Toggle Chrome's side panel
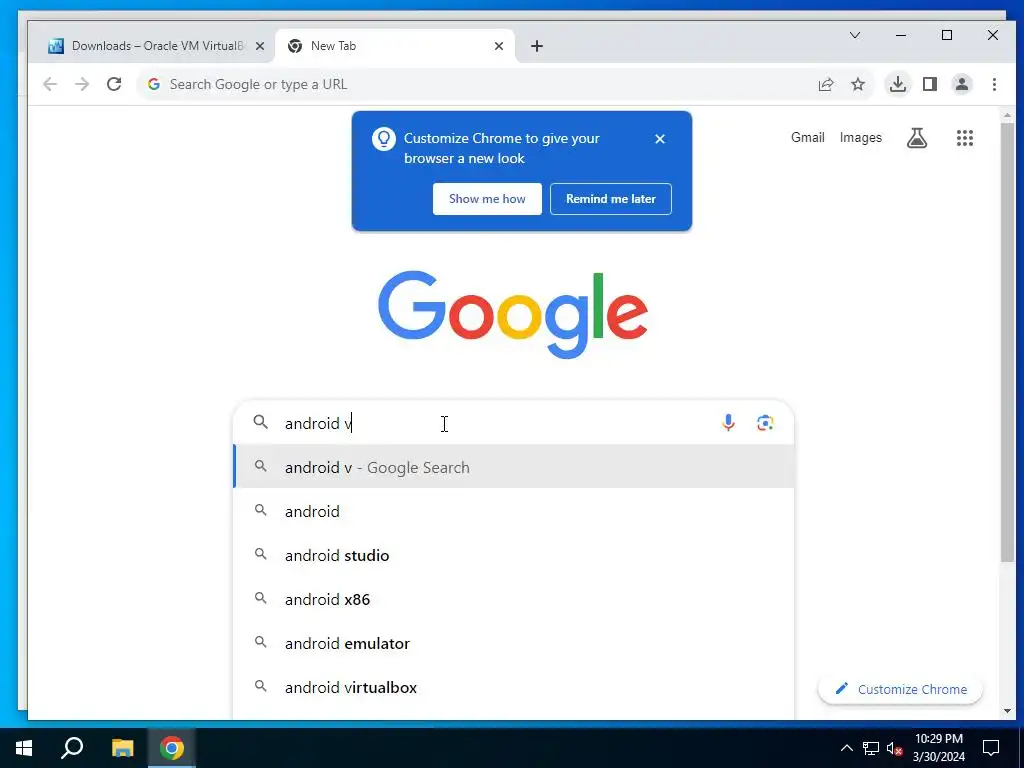Image resolution: width=1024 pixels, height=768 pixels. click(x=930, y=84)
